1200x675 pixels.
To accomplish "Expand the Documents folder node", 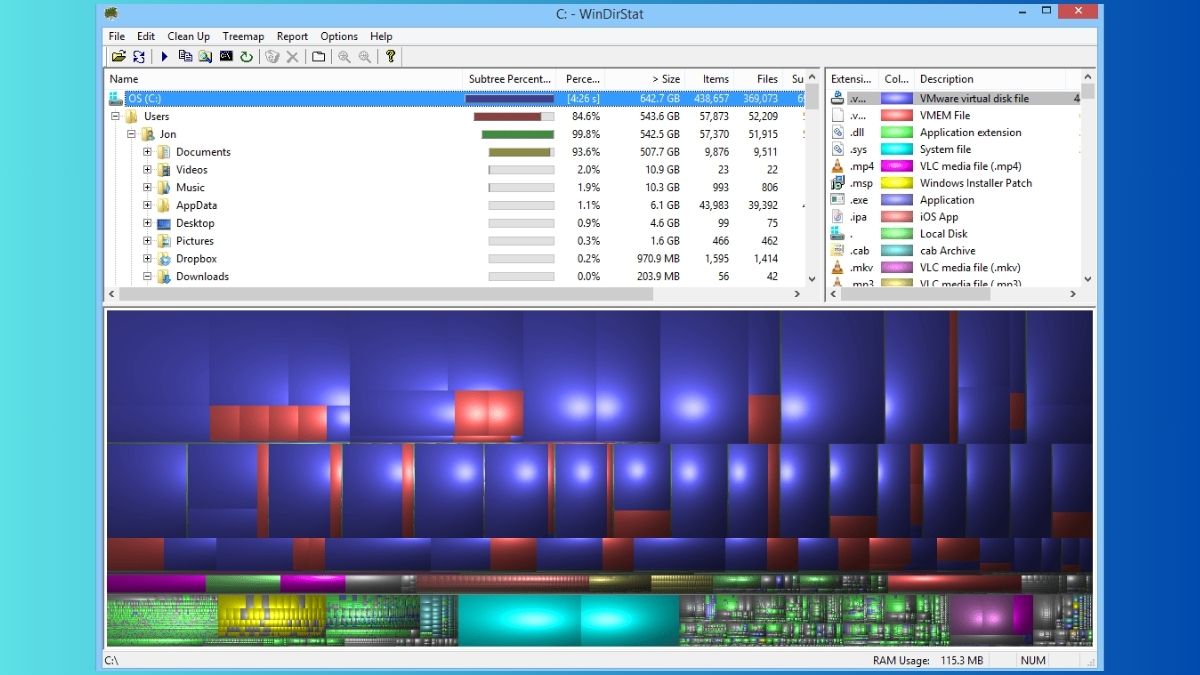I will pyautogui.click(x=147, y=152).
